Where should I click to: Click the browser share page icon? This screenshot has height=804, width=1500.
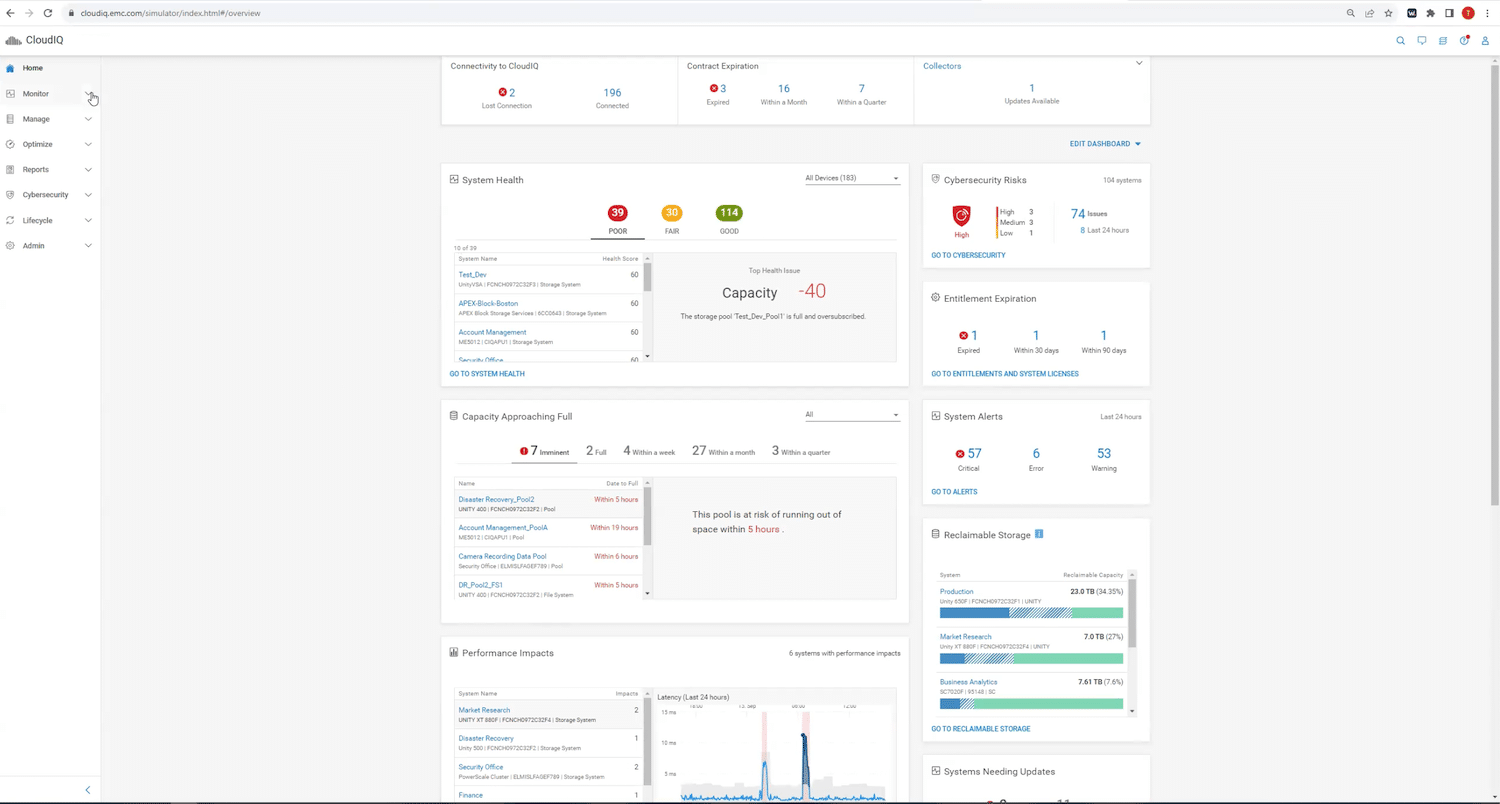pyautogui.click(x=1369, y=13)
